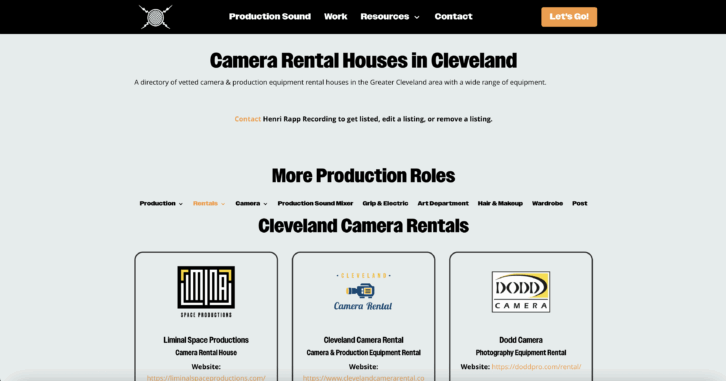726x381 pixels.
Task: Select Grip & Electric role
Action: 385,203
